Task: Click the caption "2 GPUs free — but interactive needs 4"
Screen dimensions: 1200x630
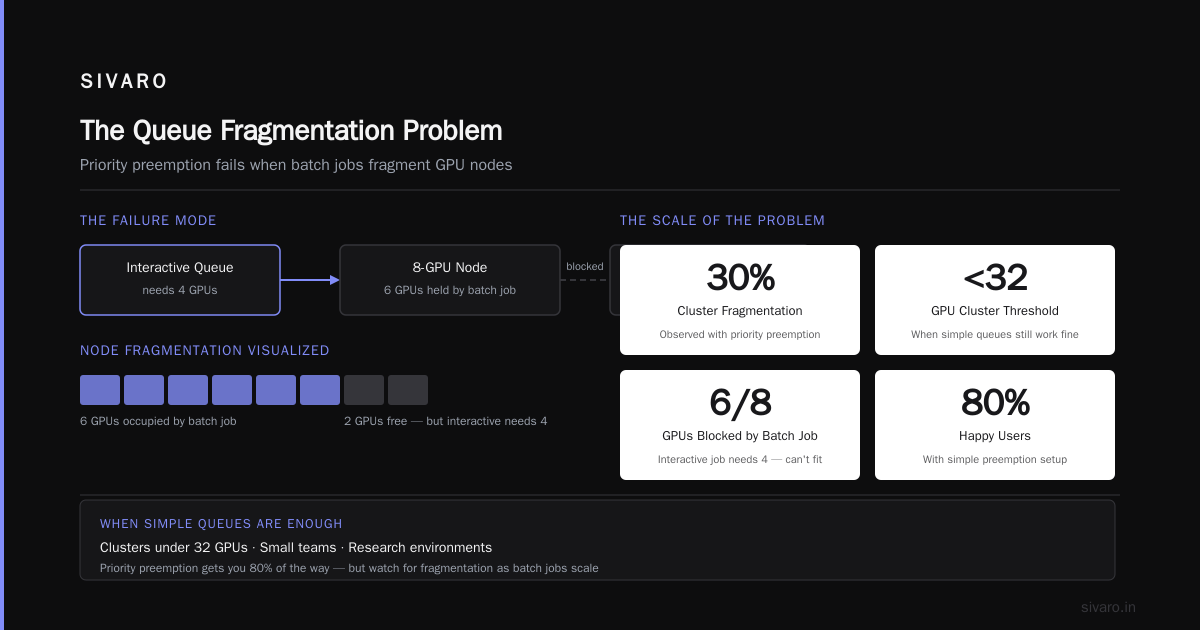Action: 445,421
